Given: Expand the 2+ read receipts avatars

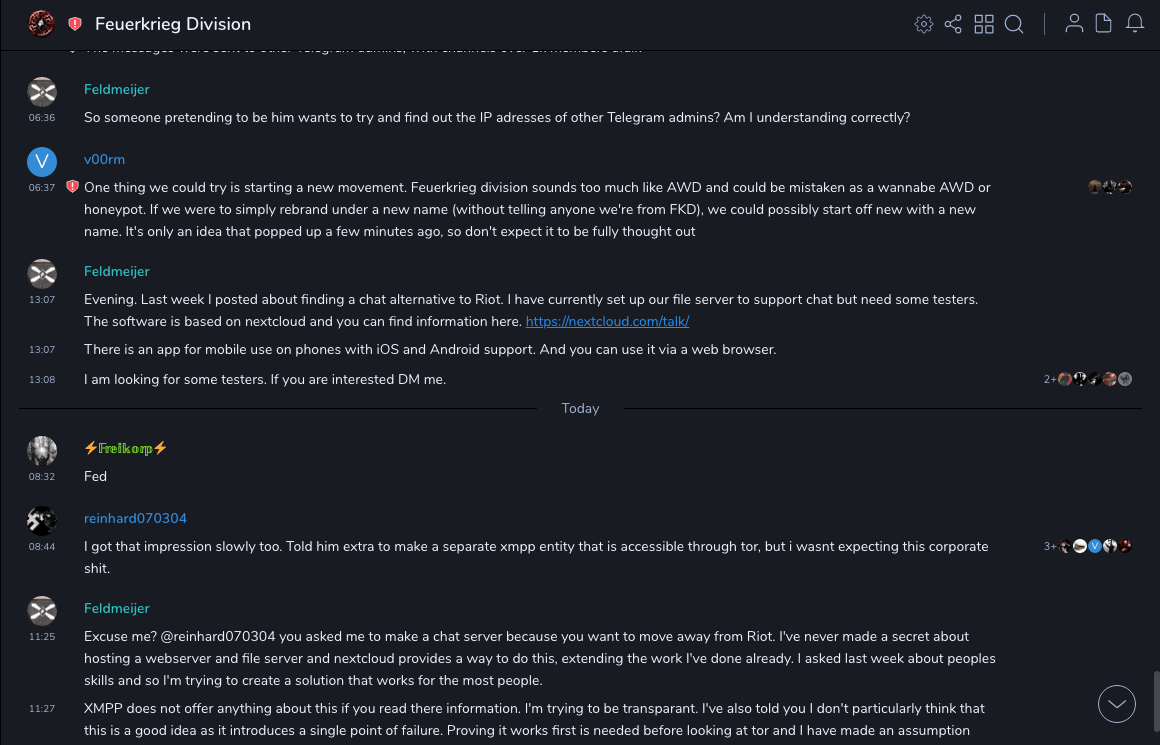Looking at the screenshot, I should tap(1051, 379).
